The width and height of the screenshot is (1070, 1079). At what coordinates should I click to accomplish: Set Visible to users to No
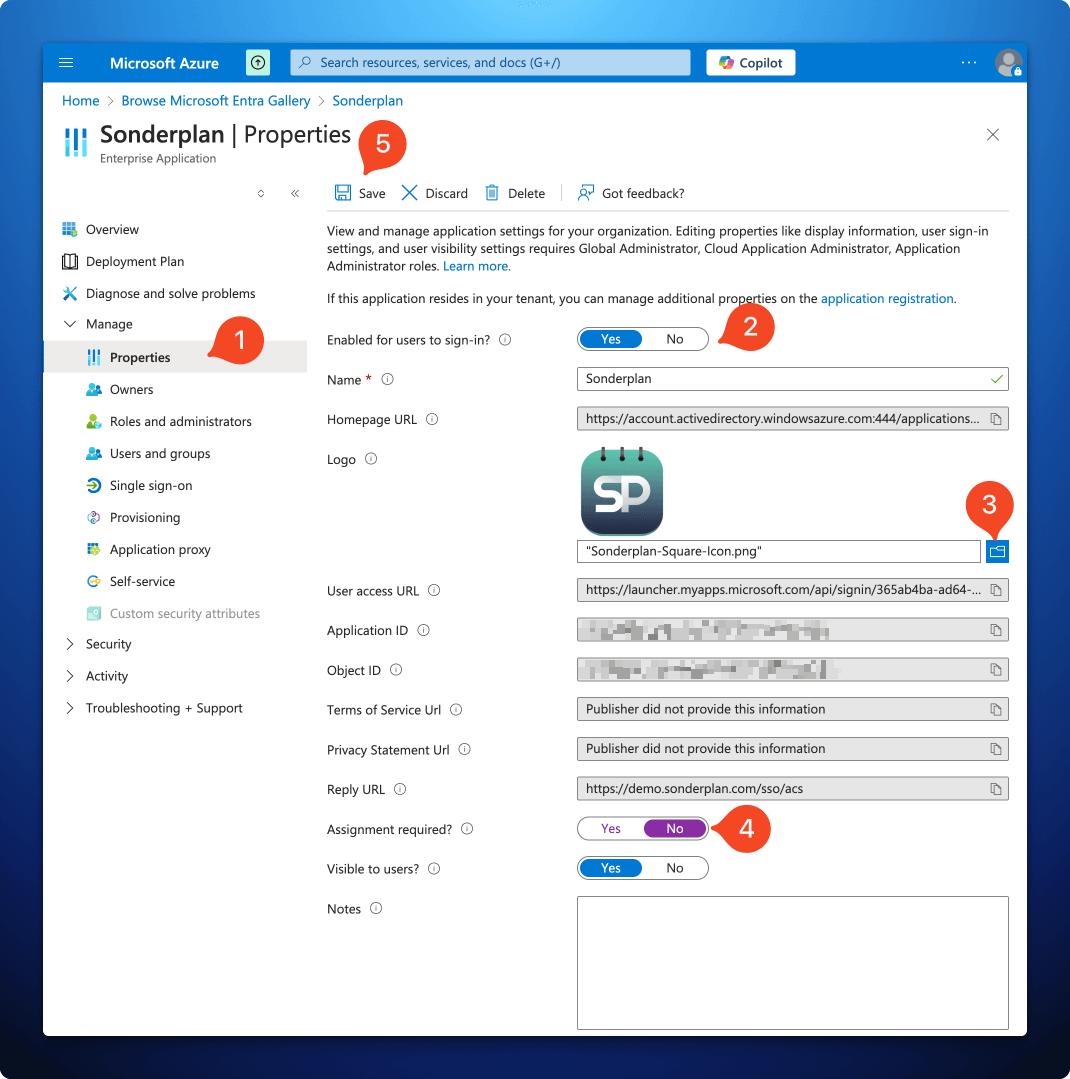coord(674,867)
